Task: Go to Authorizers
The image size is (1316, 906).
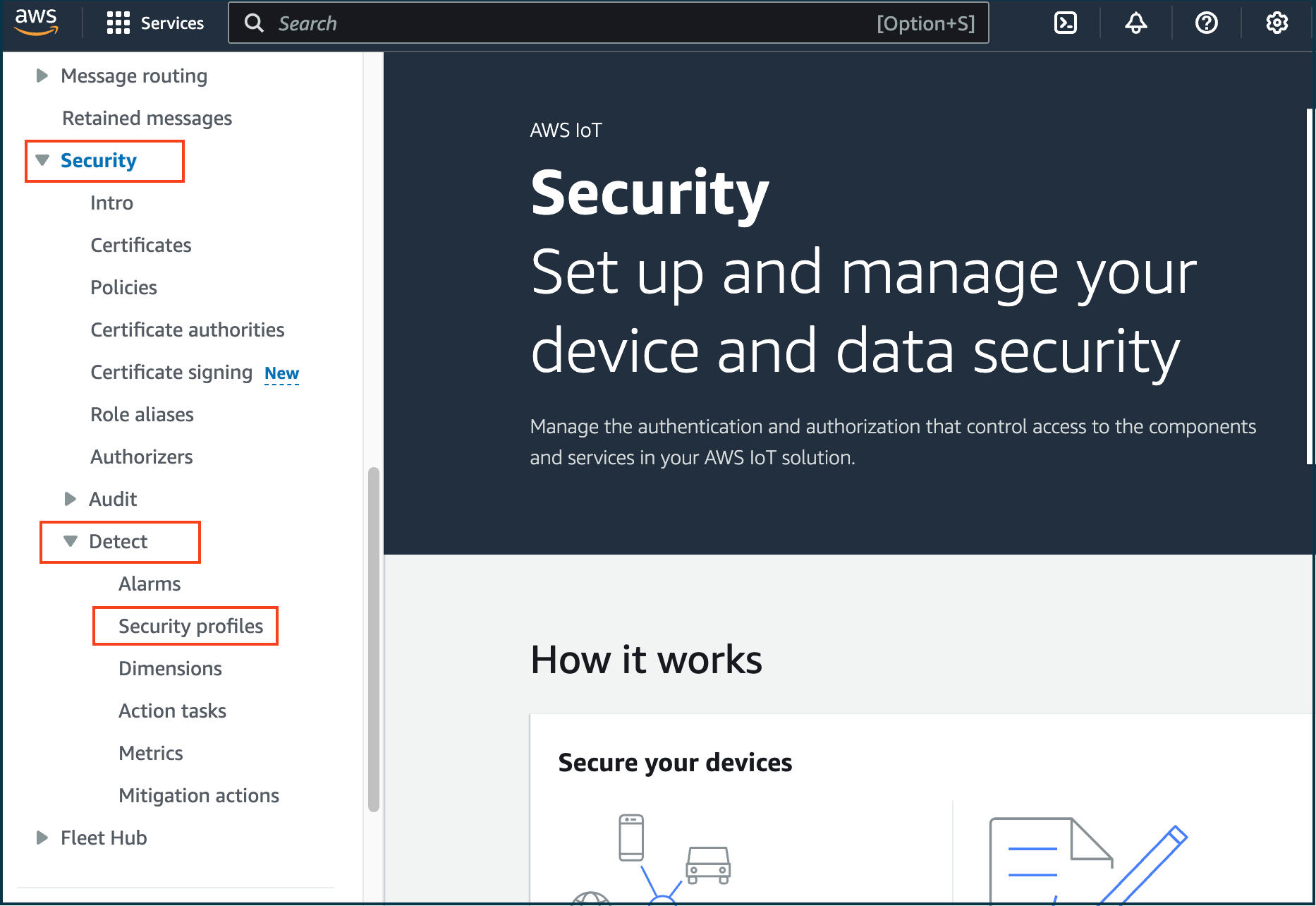Action: (141, 457)
